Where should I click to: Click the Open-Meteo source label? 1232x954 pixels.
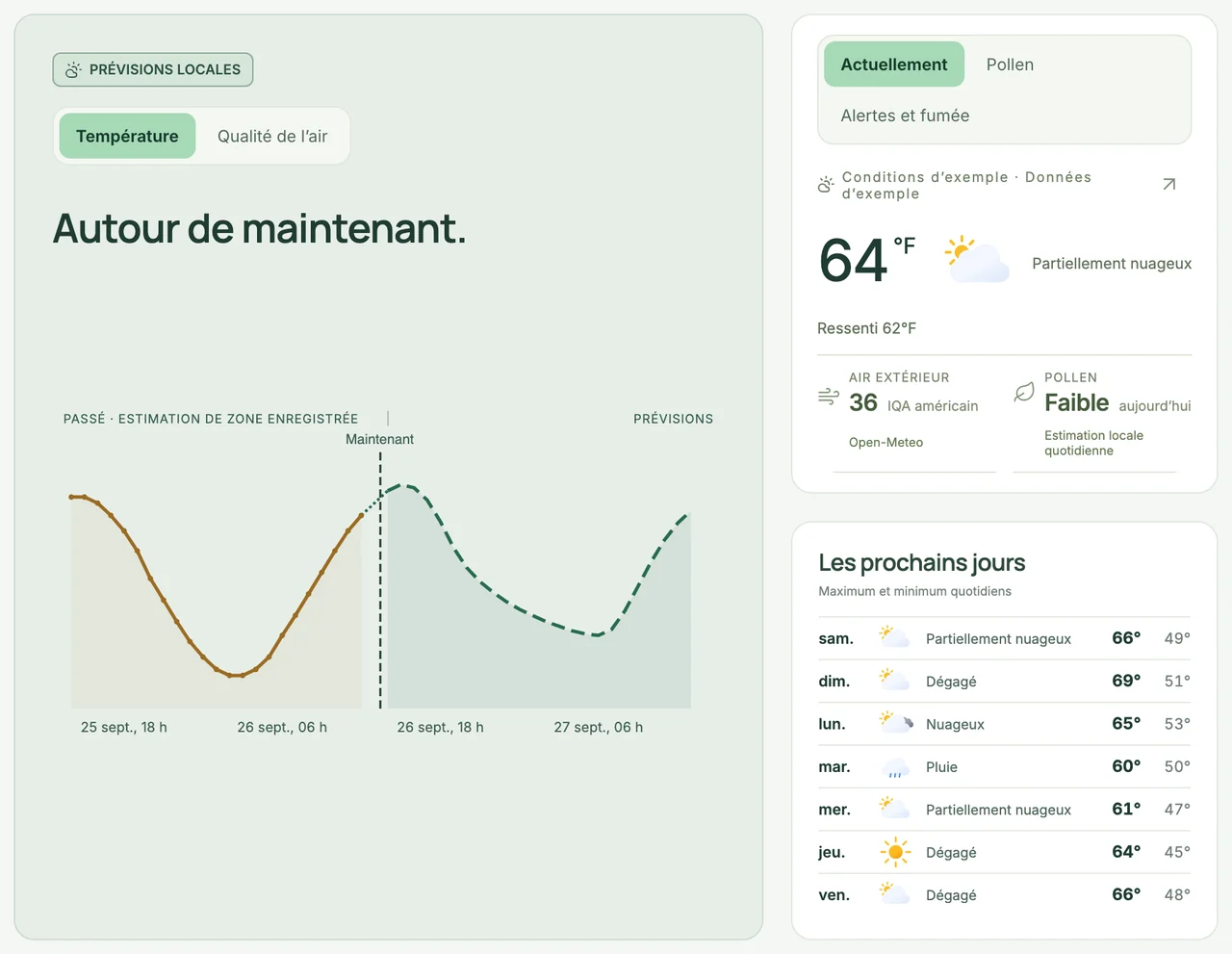tap(885, 443)
